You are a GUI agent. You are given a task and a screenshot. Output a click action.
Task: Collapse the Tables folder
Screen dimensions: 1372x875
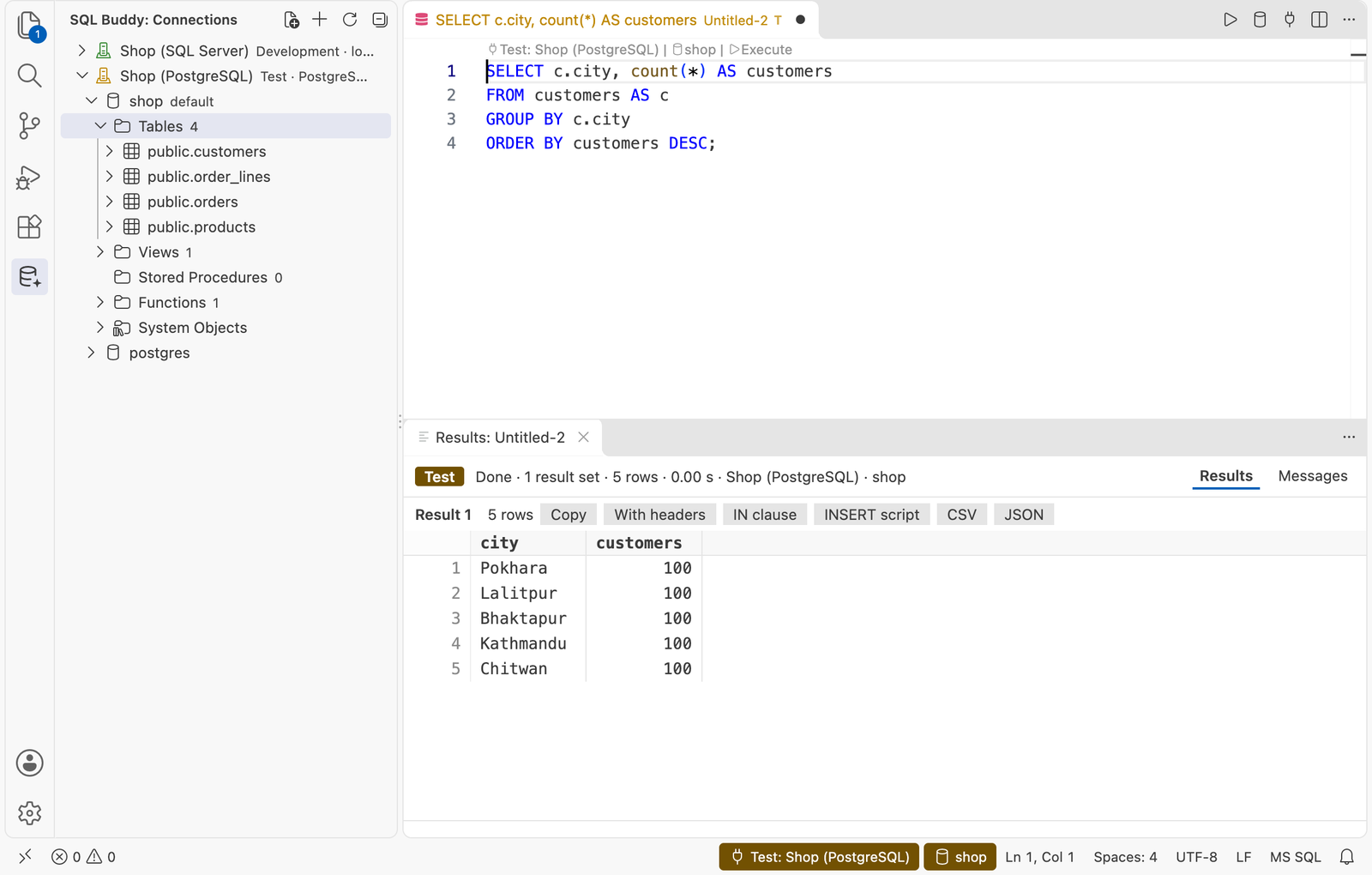click(x=100, y=126)
